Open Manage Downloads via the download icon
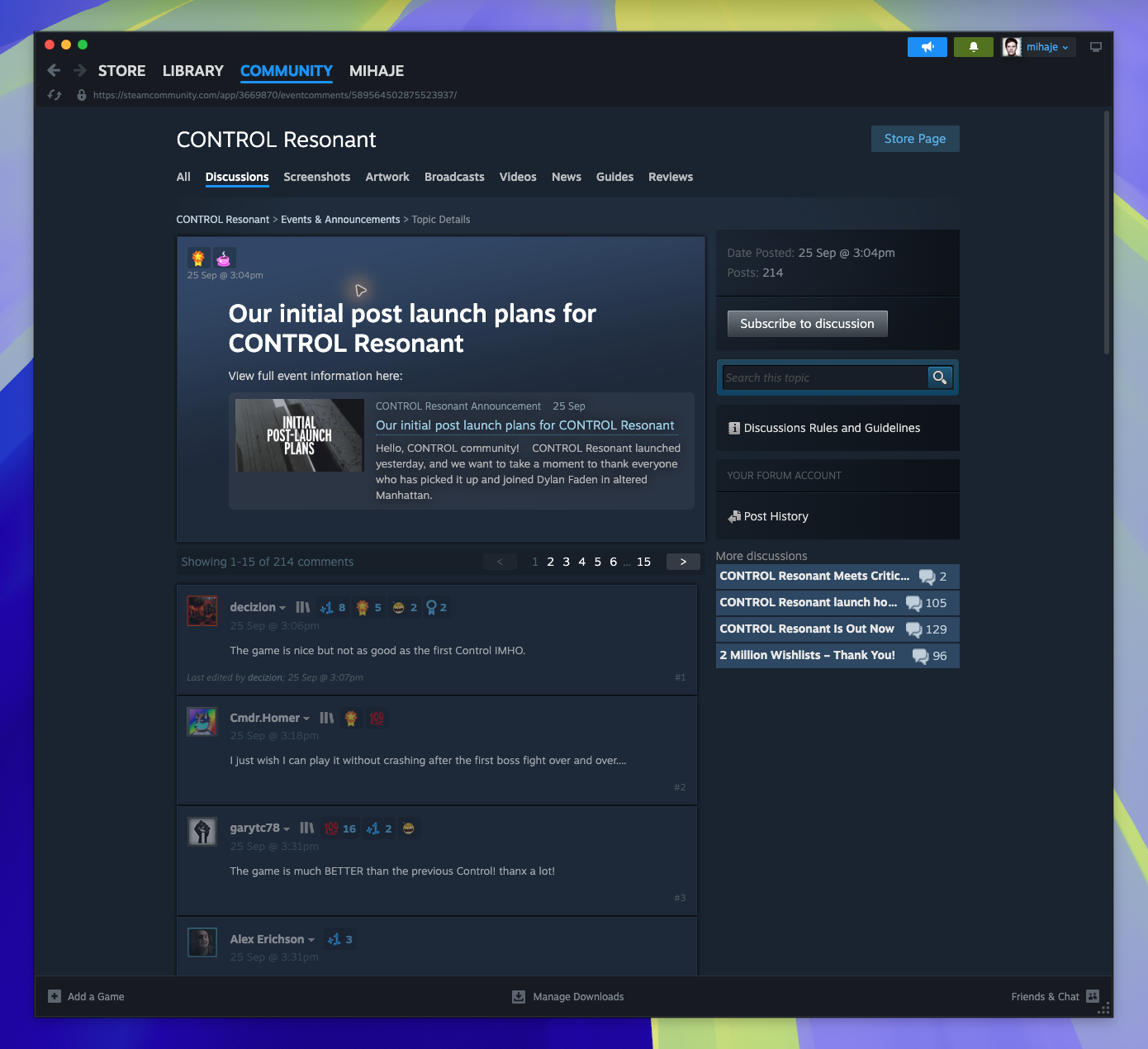Viewport: 1148px width, 1049px height. (519, 996)
